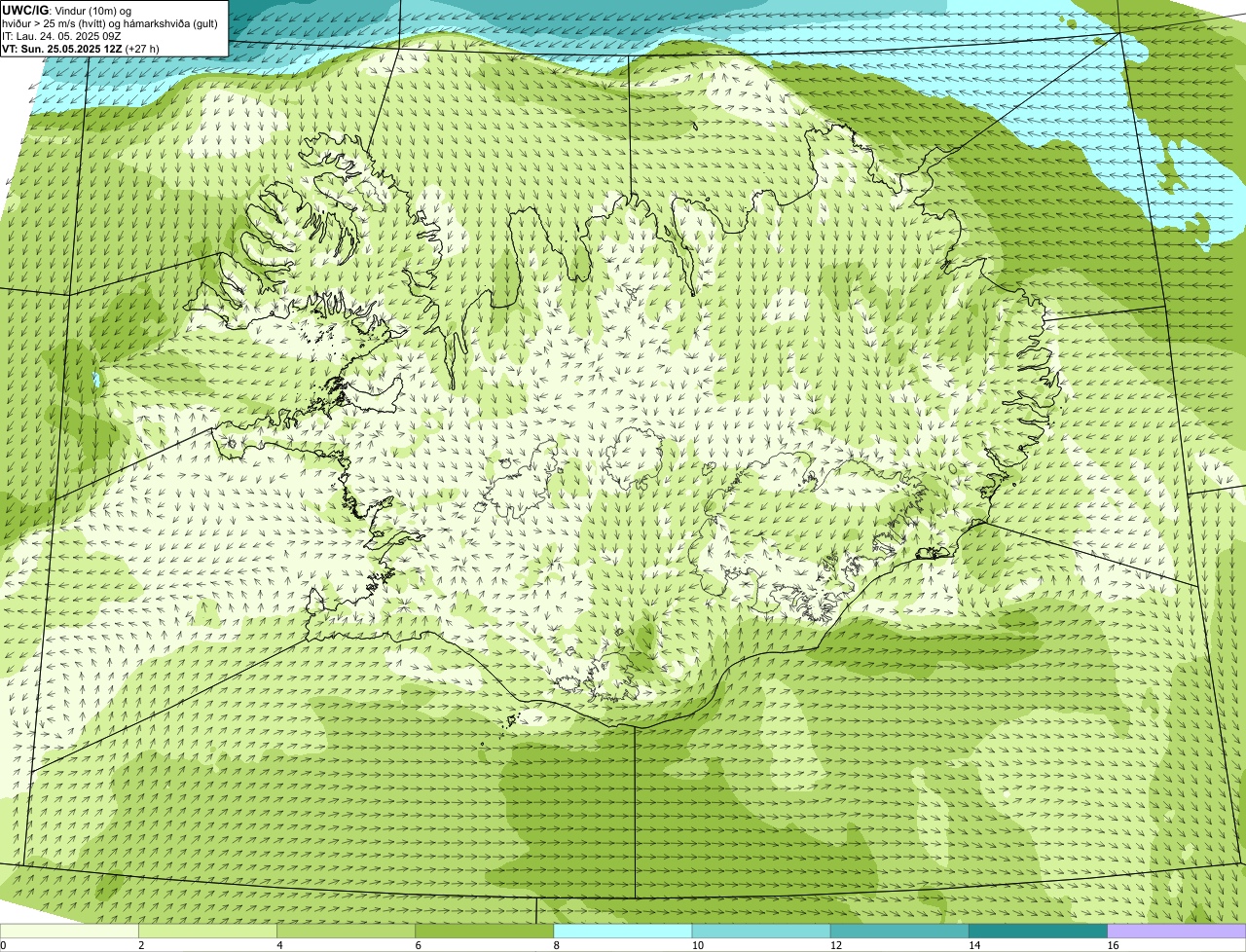Image resolution: width=1246 pixels, height=952 pixels.
Task: Click the "2" tick label on the color scale
Action: tap(141, 945)
